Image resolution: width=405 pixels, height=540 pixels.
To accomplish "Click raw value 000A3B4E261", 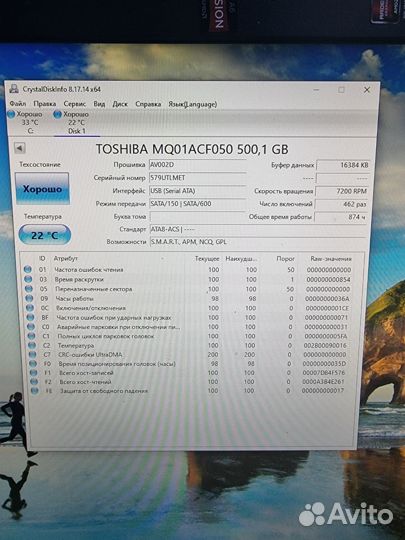I will click(x=323, y=382).
